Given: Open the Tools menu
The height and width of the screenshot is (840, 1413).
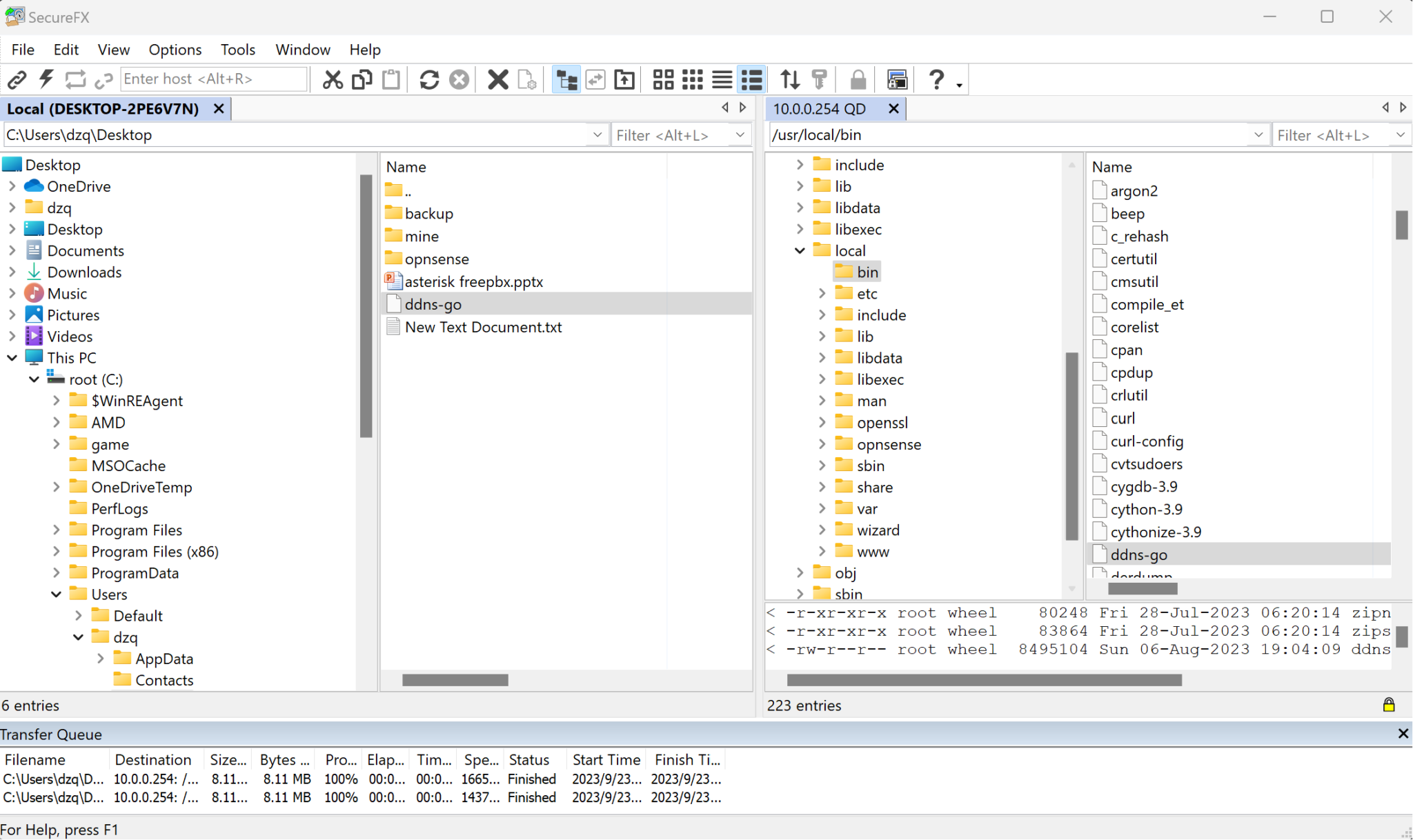Looking at the screenshot, I should [x=237, y=50].
